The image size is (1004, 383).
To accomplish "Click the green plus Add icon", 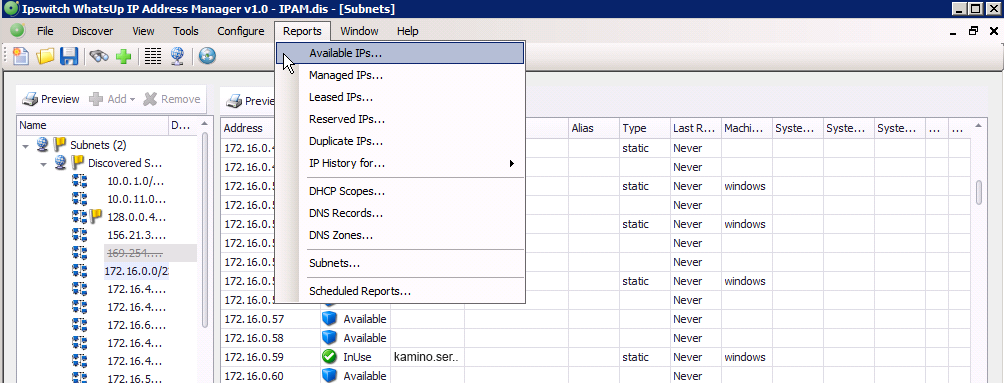I will 124,56.
